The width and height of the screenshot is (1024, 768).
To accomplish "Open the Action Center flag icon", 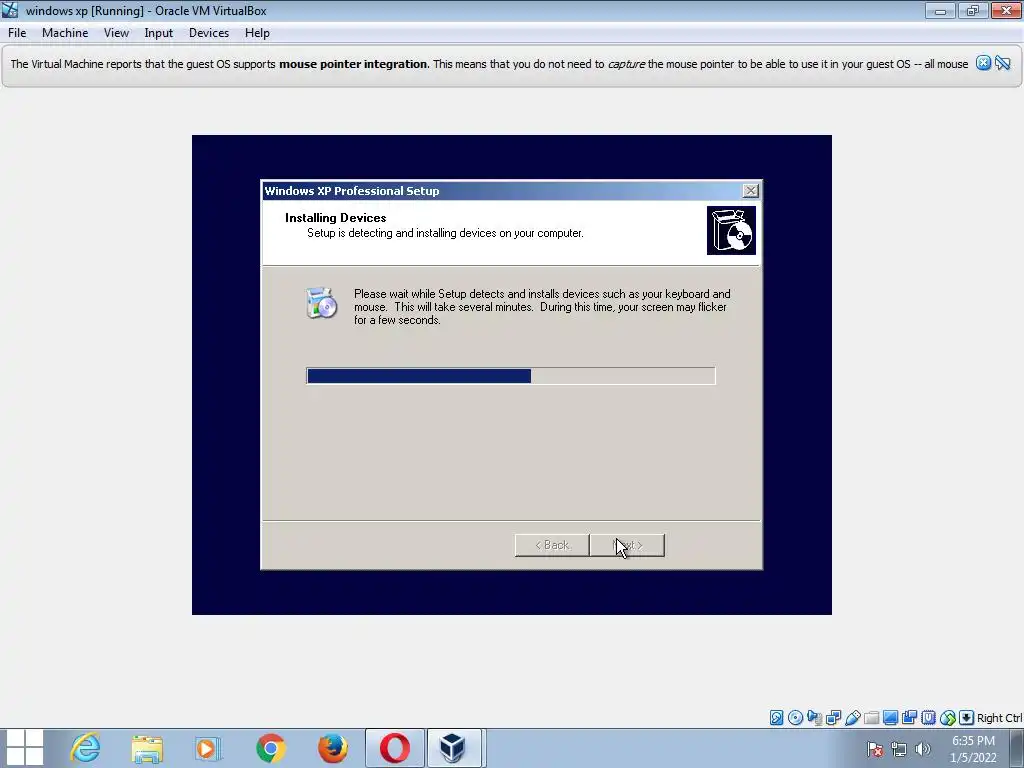I will pyautogui.click(x=875, y=749).
